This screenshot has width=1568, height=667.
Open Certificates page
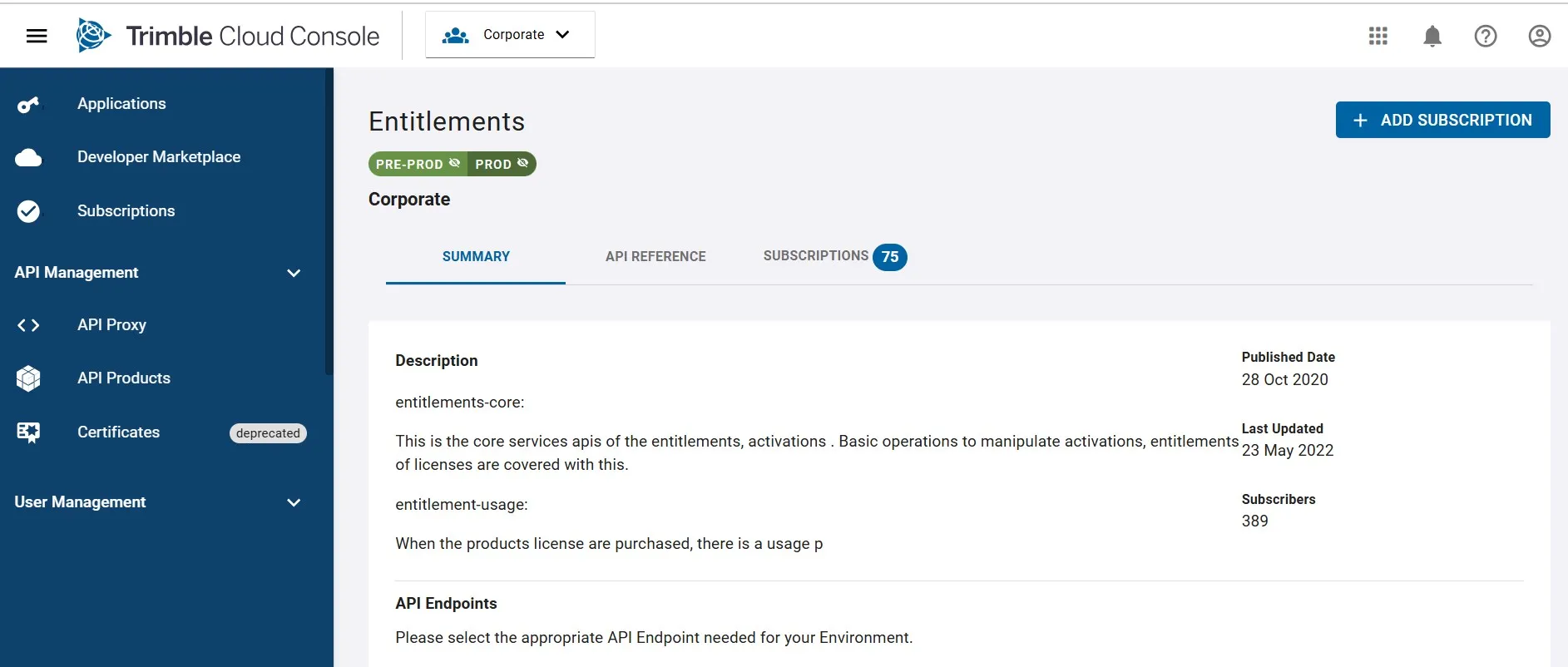[x=118, y=432]
